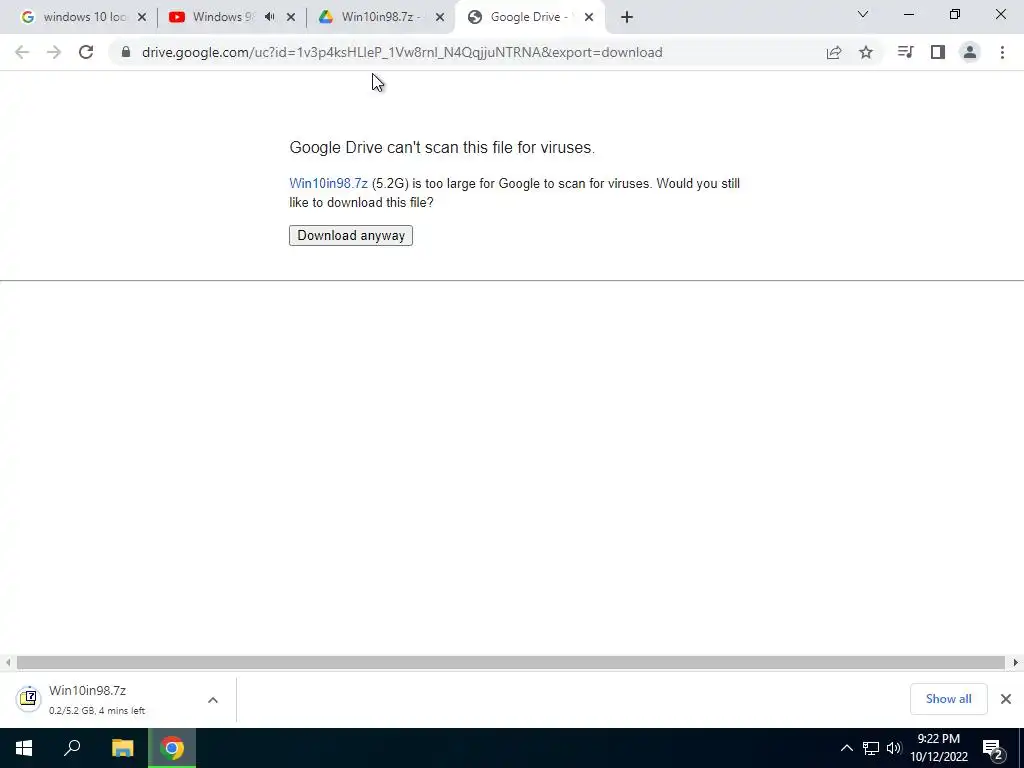
Task: Open network status tray icon
Action: point(871,748)
